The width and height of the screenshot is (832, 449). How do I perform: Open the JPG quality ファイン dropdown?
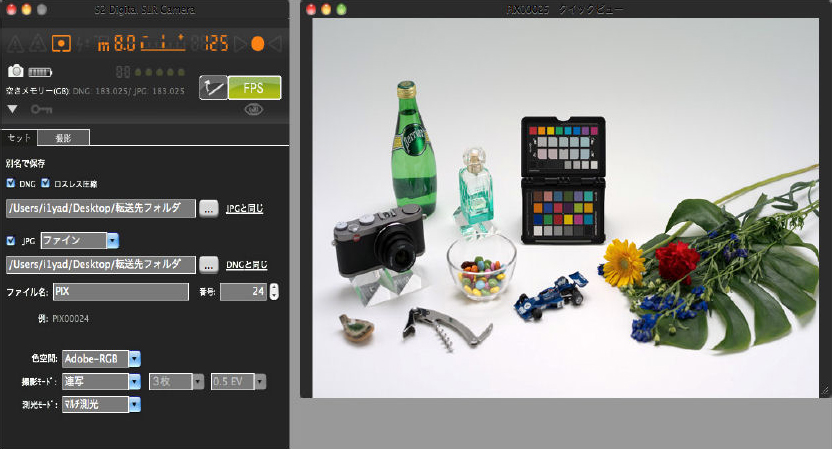pyautogui.click(x=112, y=240)
